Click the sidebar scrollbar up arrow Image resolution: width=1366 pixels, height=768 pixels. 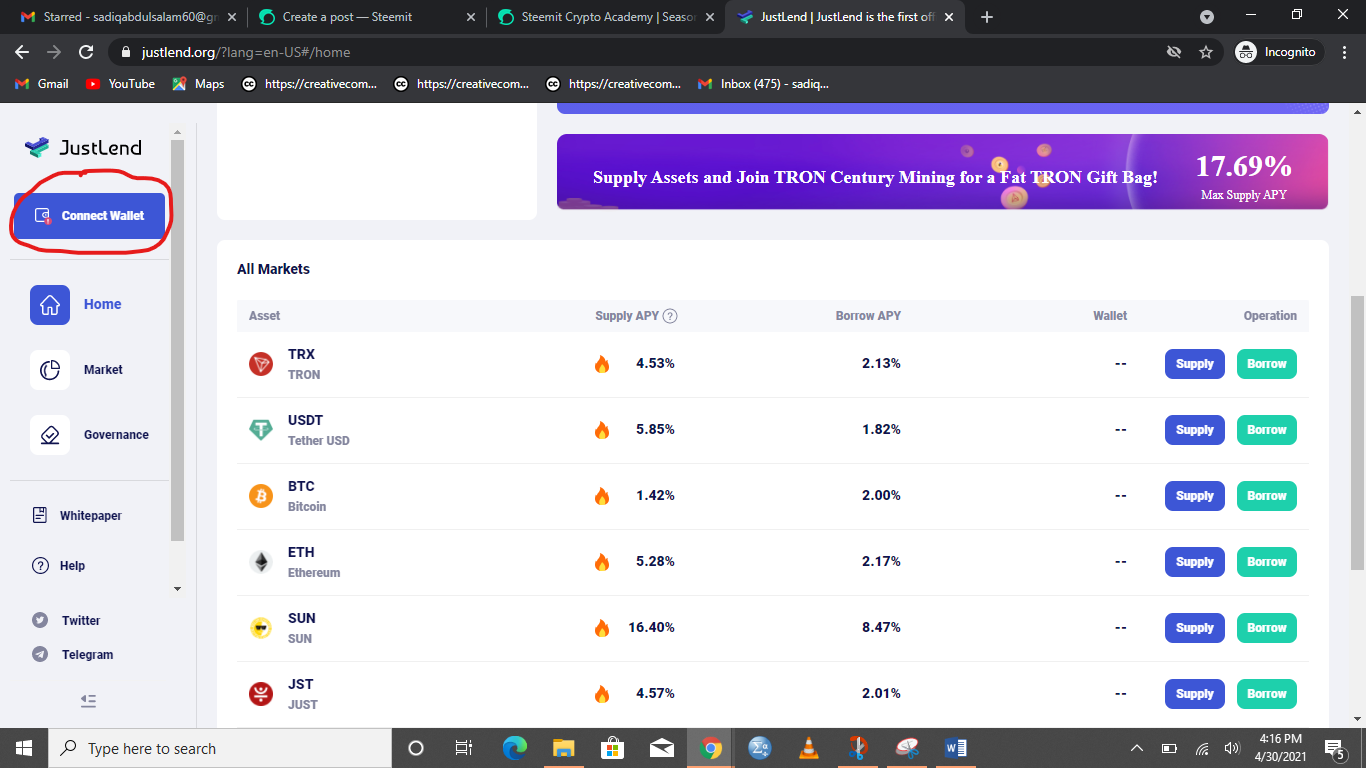click(x=178, y=132)
